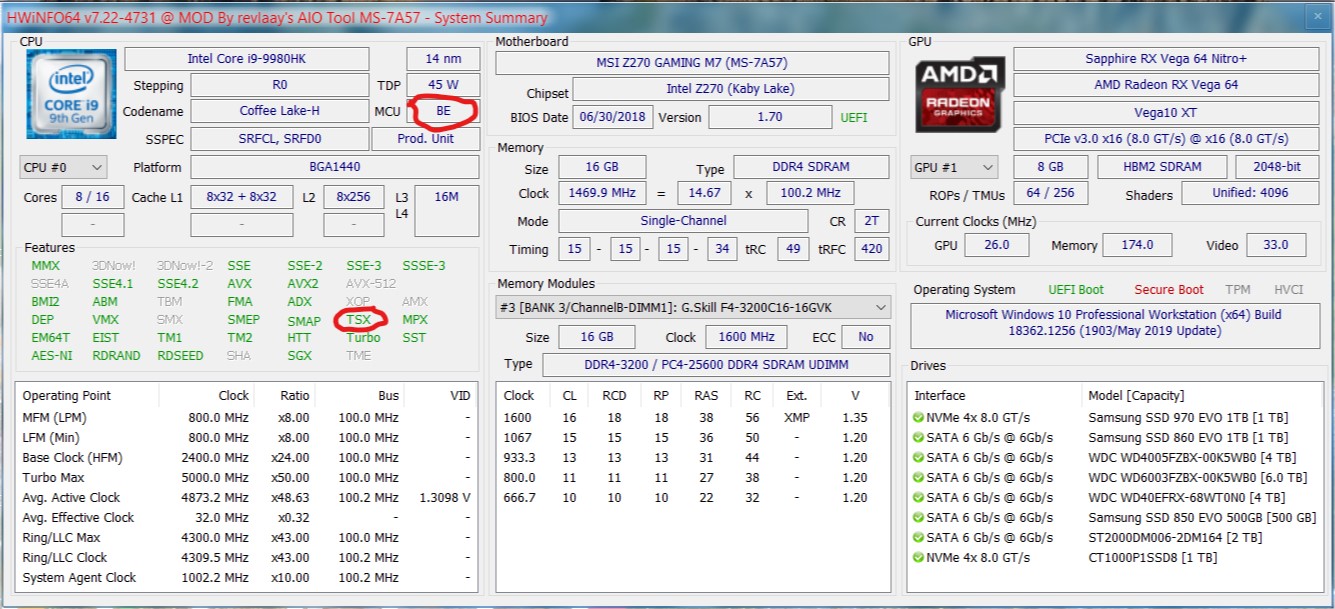Image resolution: width=1335 pixels, height=609 pixels.
Task: Click the 1.3098 V VID value
Action: click(445, 497)
